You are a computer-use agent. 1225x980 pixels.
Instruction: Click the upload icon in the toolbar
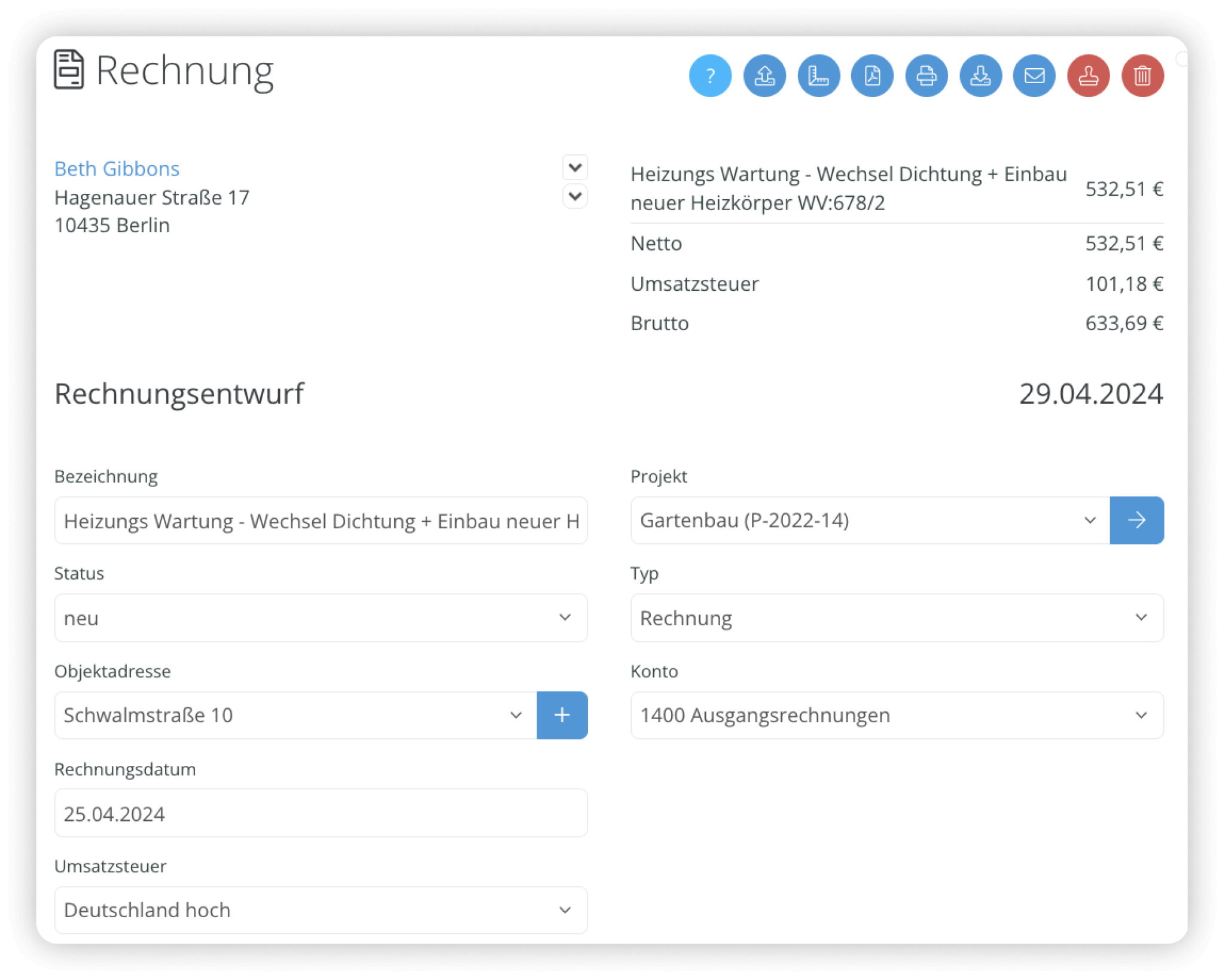764,75
